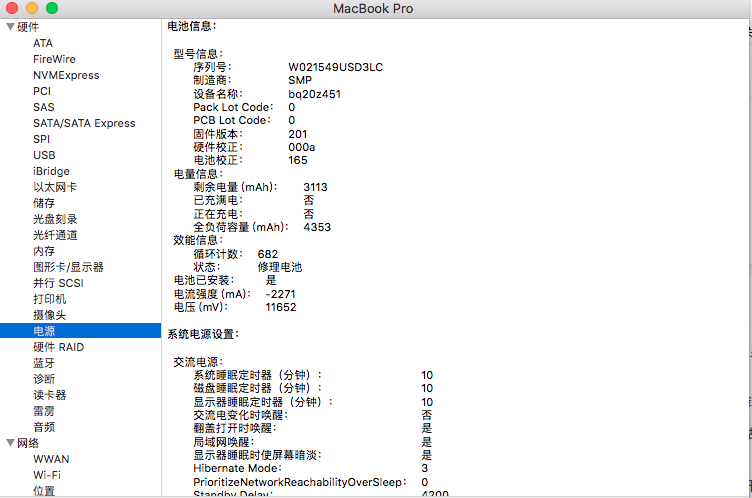Select 内存 in the sidebar

[44, 251]
